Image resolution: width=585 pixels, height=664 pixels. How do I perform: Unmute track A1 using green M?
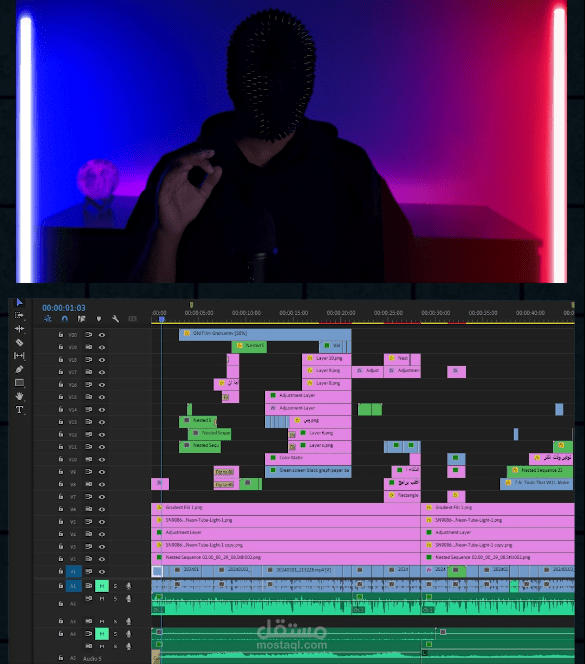tap(102, 586)
